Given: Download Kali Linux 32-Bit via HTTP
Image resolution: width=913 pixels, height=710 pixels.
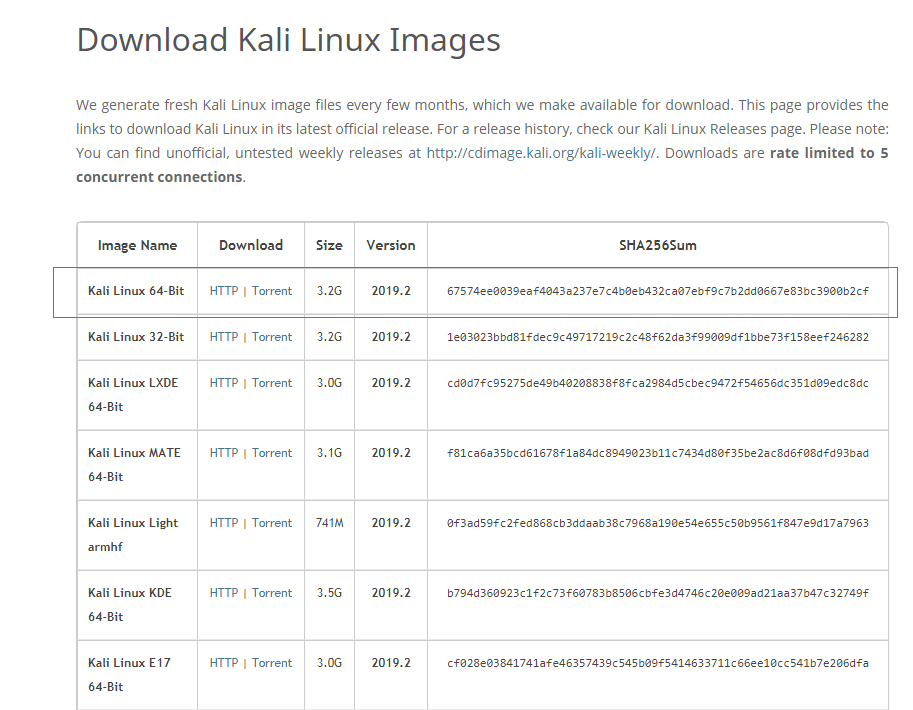Looking at the screenshot, I should coord(224,337).
